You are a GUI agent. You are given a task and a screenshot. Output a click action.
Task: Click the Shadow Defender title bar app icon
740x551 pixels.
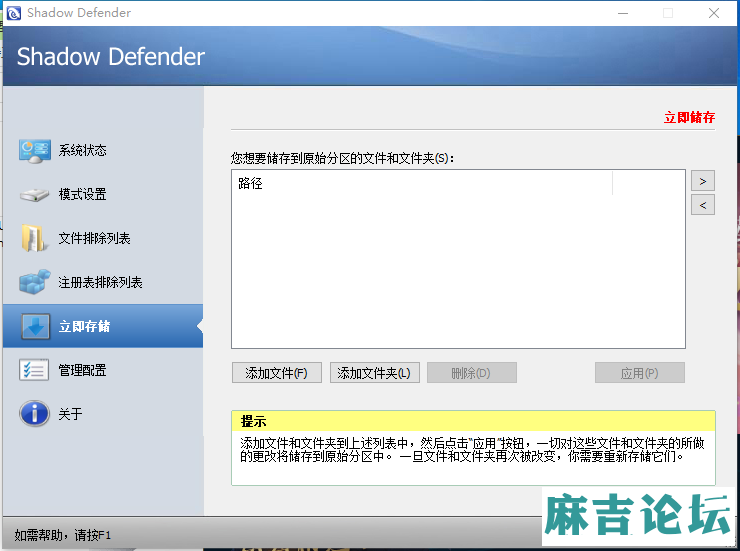click(14, 13)
